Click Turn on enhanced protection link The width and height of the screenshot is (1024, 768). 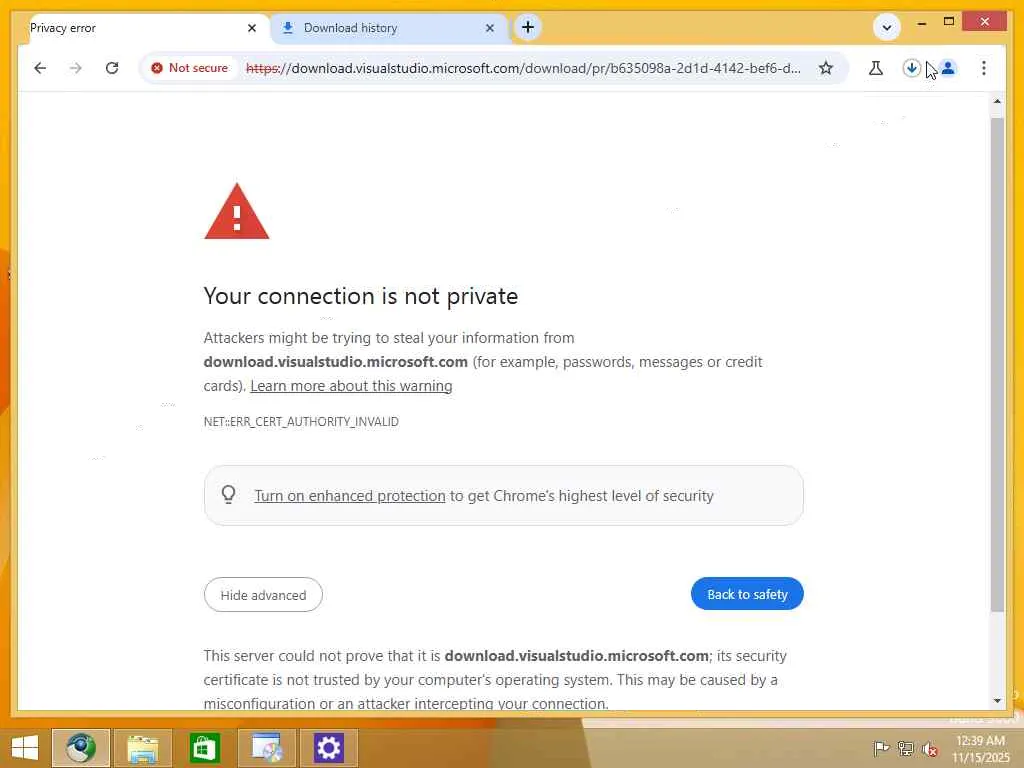(350, 496)
